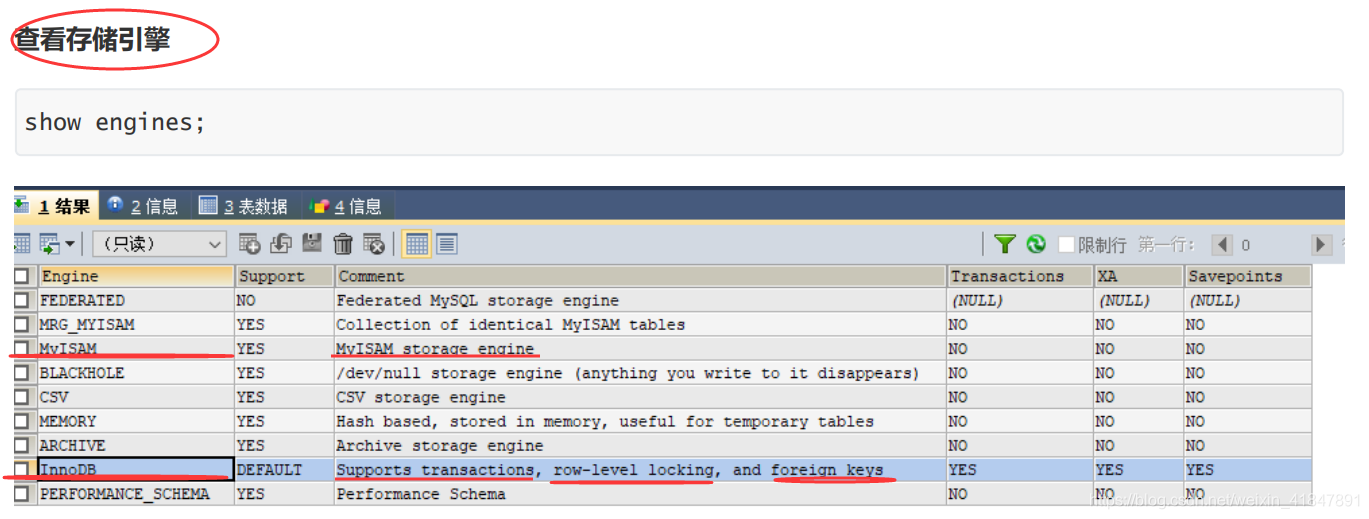Screen dimensions: 1369x519
Task: Sort by the Engine column header
Action: click(135, 277)
